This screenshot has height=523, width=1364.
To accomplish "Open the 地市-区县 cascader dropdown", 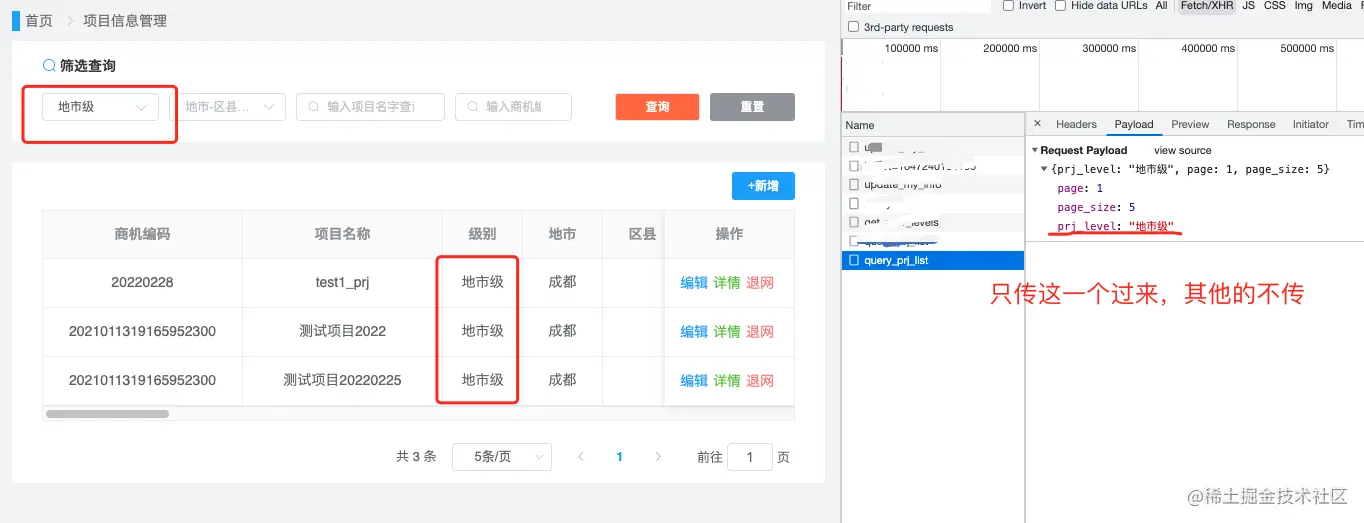I will coord(227,107).
